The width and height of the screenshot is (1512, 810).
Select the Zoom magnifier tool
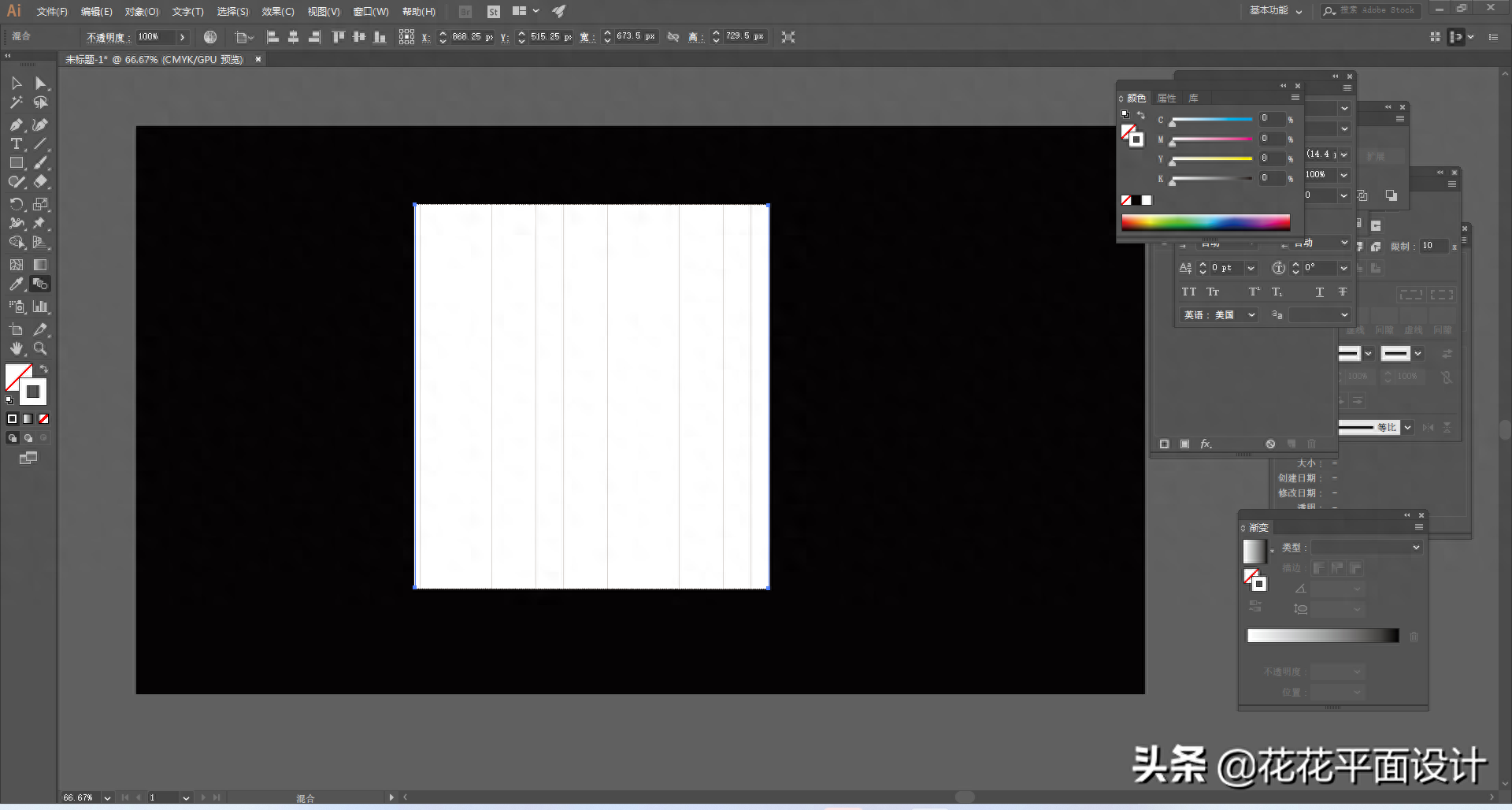40,348
